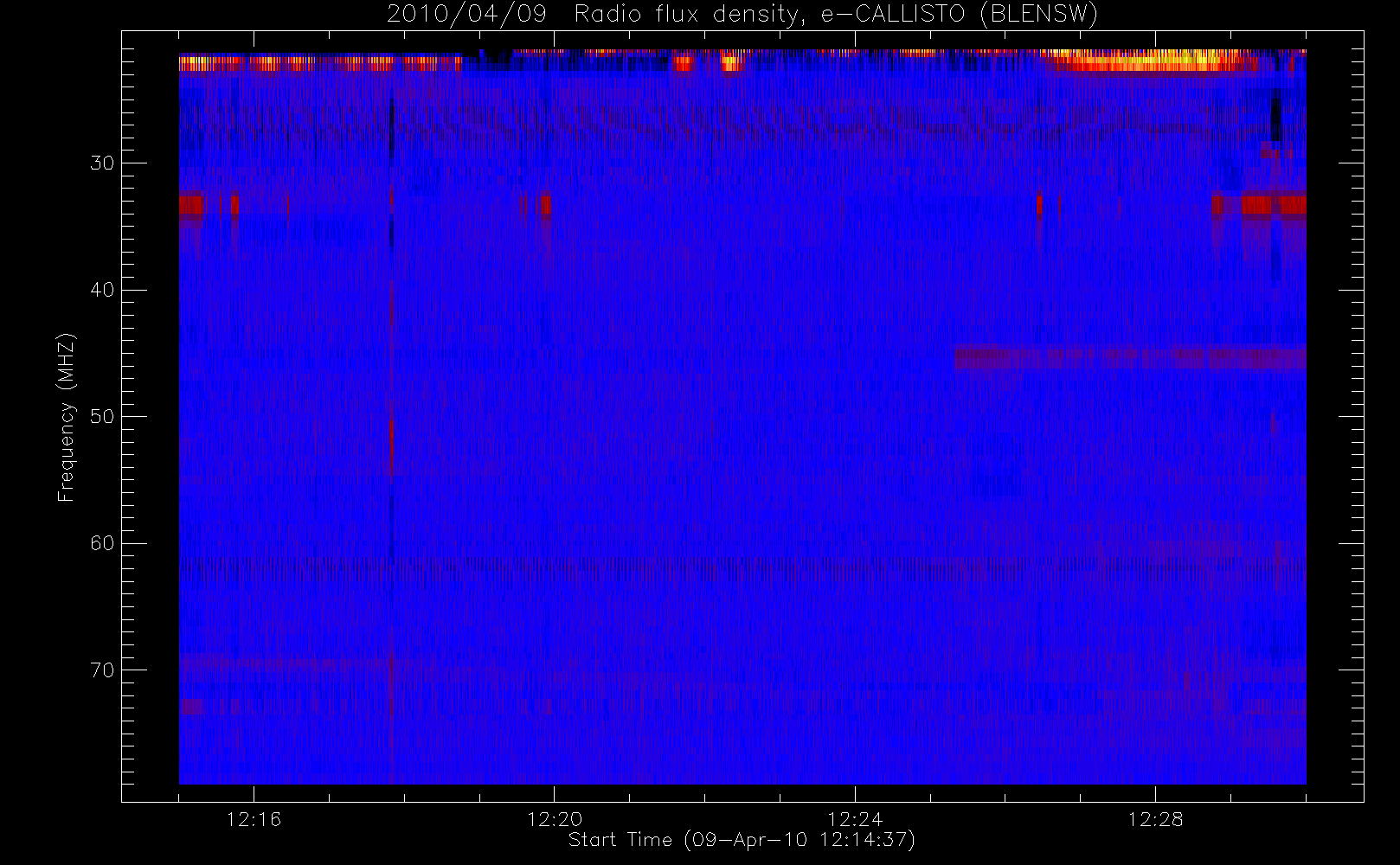Click the plot title with date 2010/04/09
Screen dimensions: 1400x865
point(742,15)
